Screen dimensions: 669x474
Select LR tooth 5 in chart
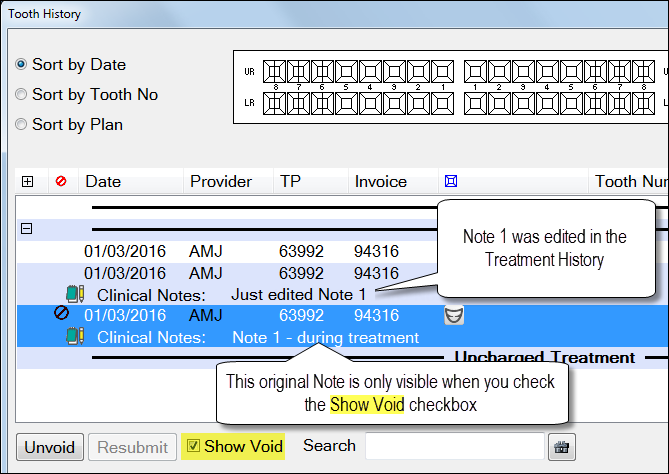tap(346, 104)
